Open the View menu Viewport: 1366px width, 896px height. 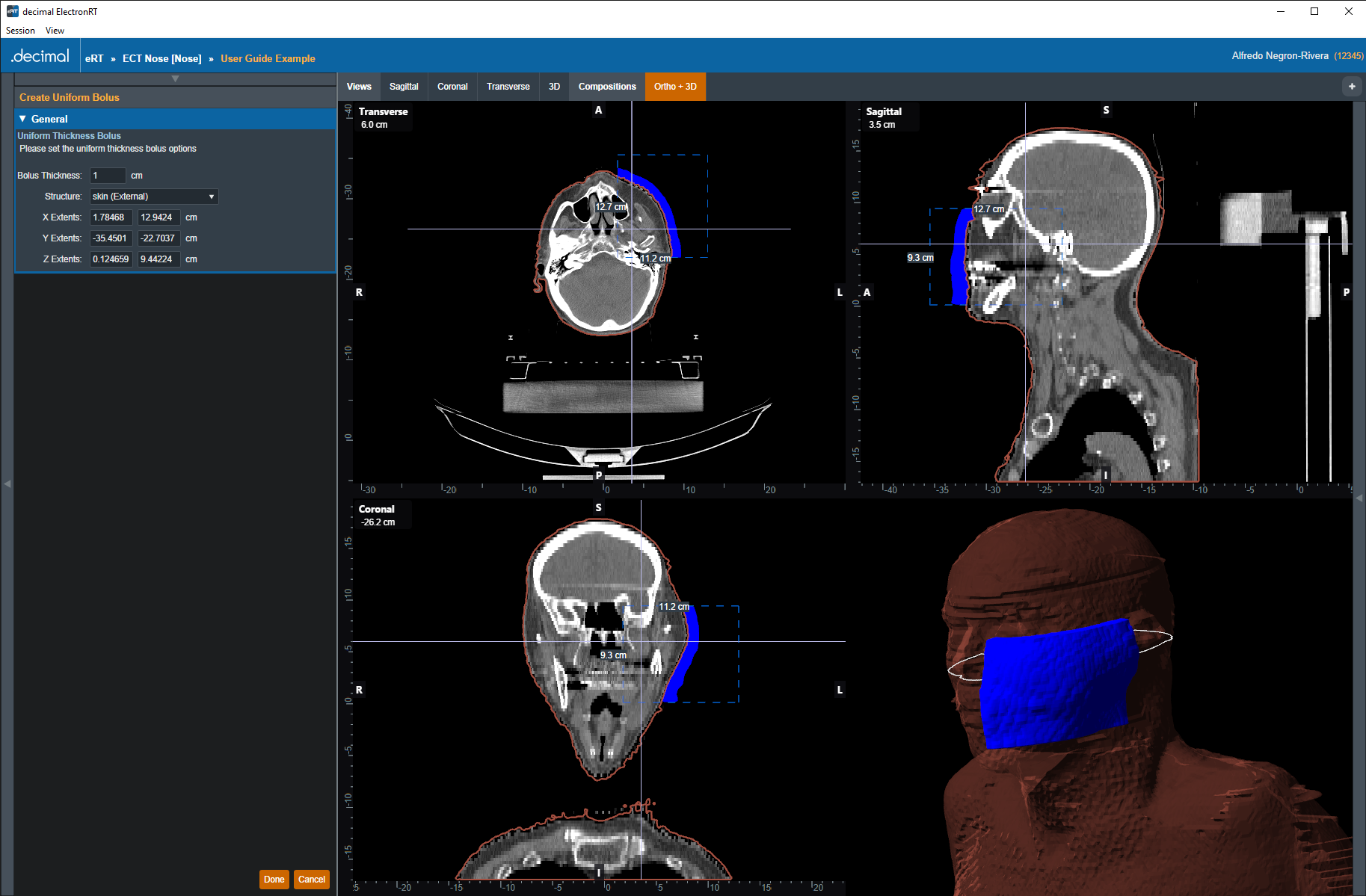pyautogui.click(x=55, y=31)
